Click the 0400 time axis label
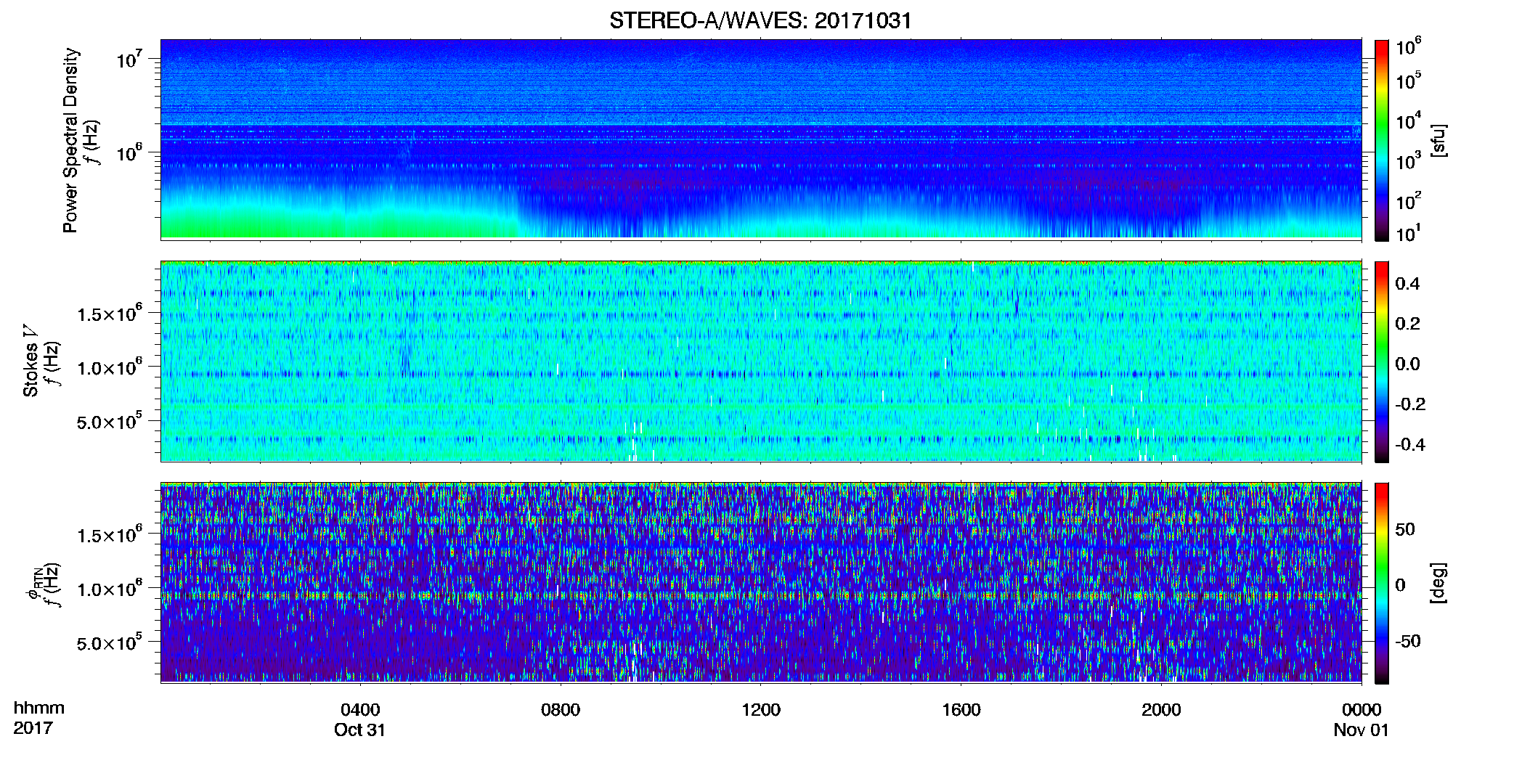Viewport: 1522px width, 784px height. (360, 710)
